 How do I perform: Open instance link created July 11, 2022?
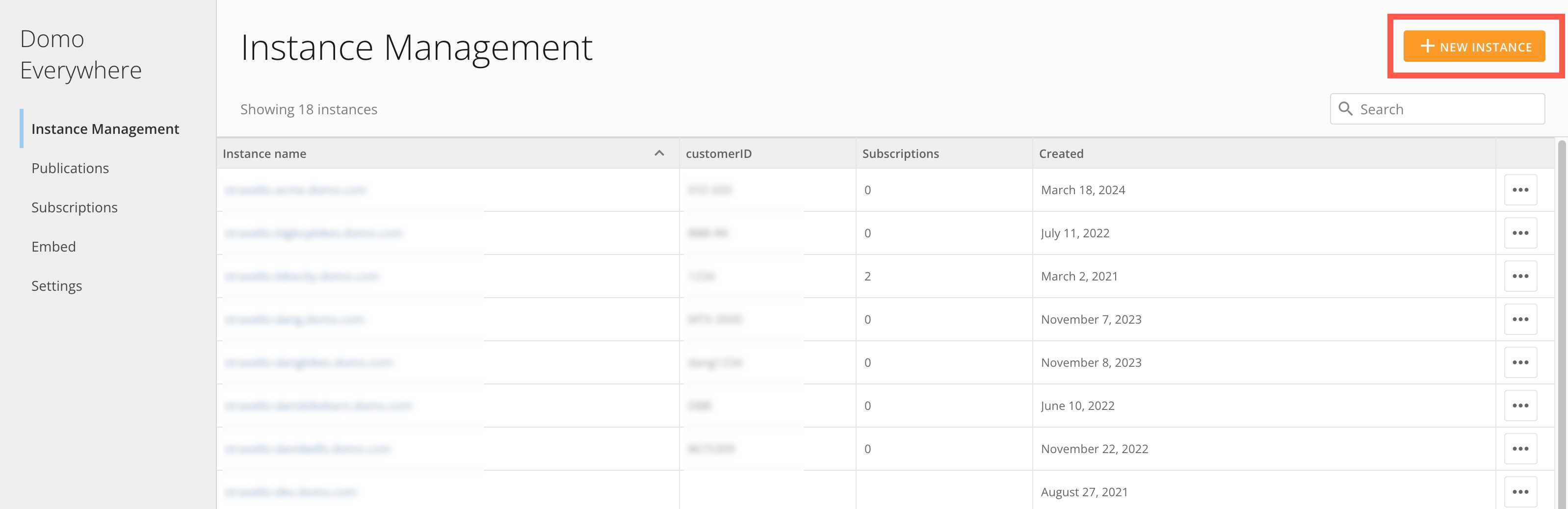pyautogui.click(x=313, y=233)
